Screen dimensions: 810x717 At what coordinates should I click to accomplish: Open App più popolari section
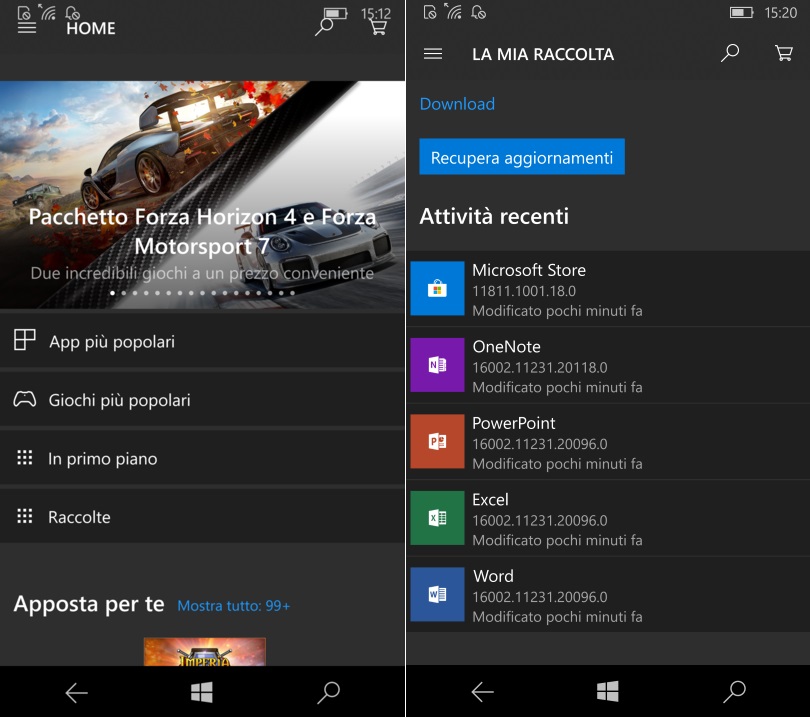202,341
